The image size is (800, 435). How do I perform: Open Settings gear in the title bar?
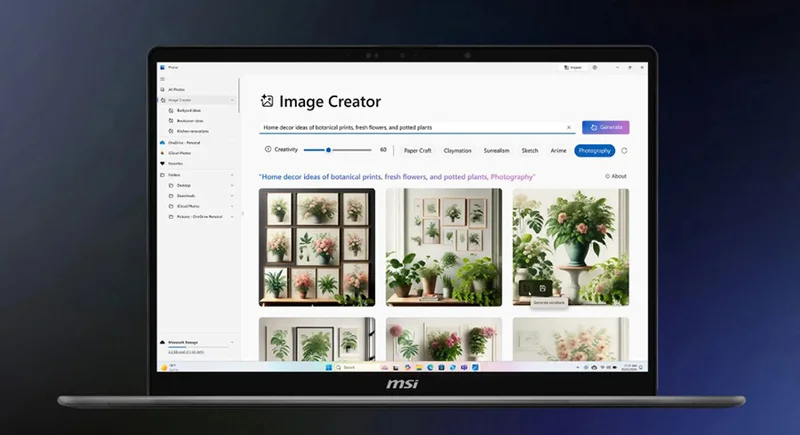coord(595,68)
